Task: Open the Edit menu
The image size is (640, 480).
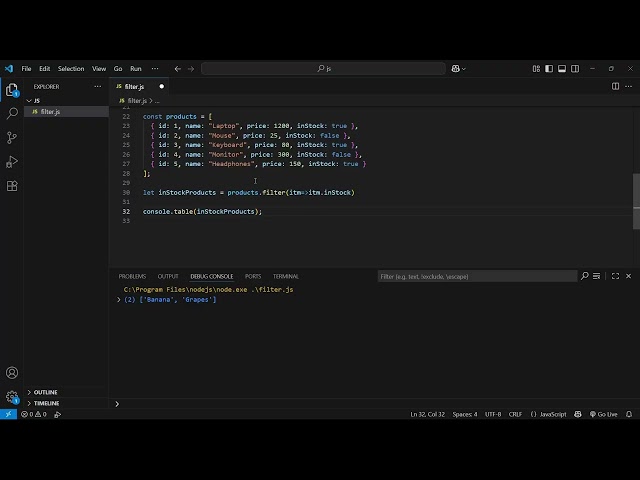Action: (44, 69)
